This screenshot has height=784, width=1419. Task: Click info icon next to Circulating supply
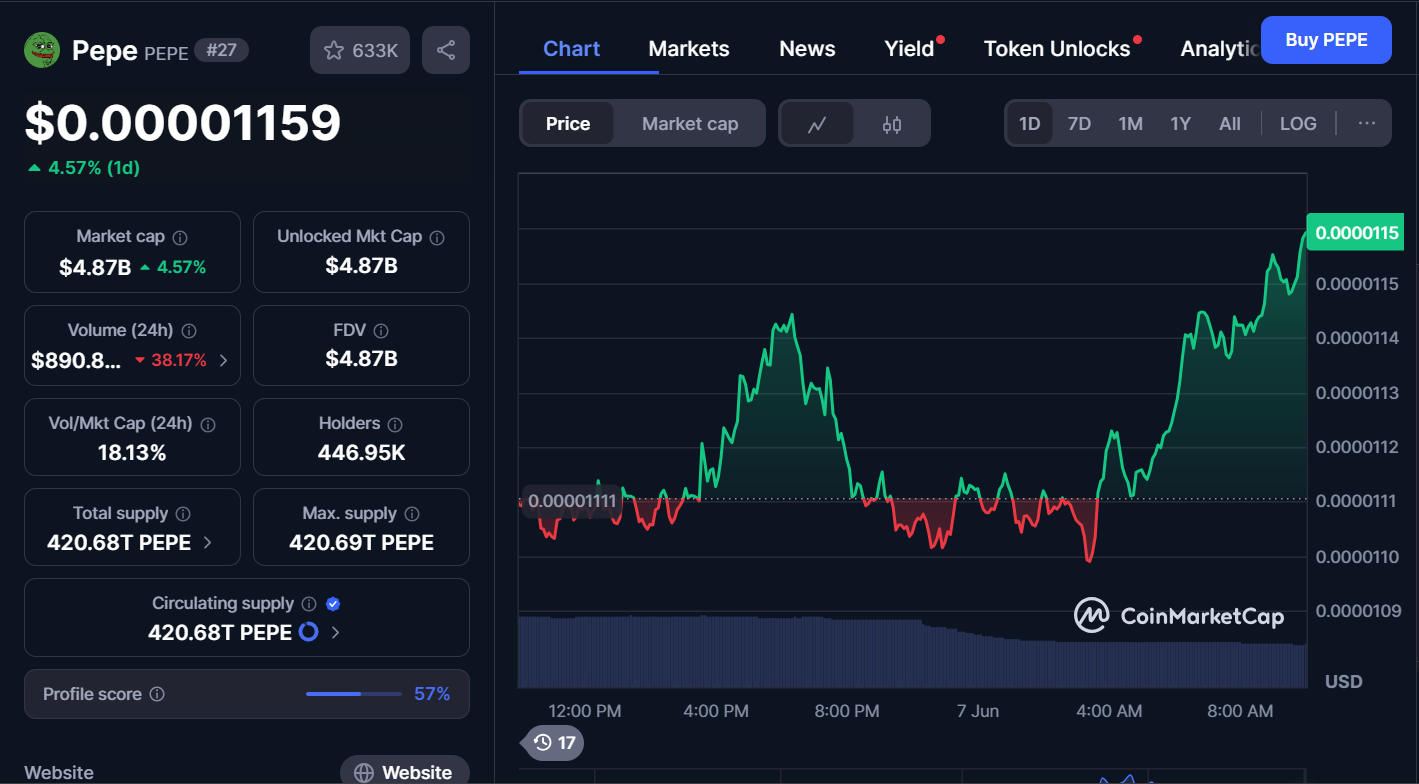click(x=309, y=604)
